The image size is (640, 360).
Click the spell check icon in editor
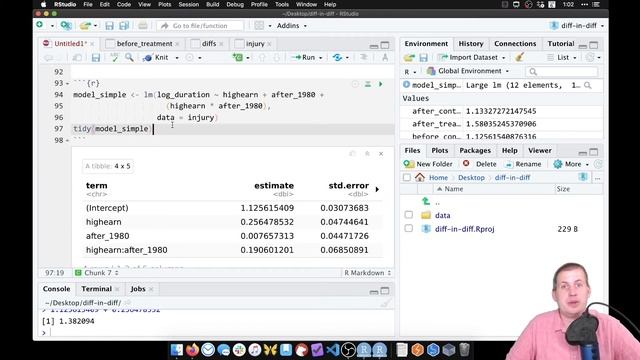tap(114, 58)
